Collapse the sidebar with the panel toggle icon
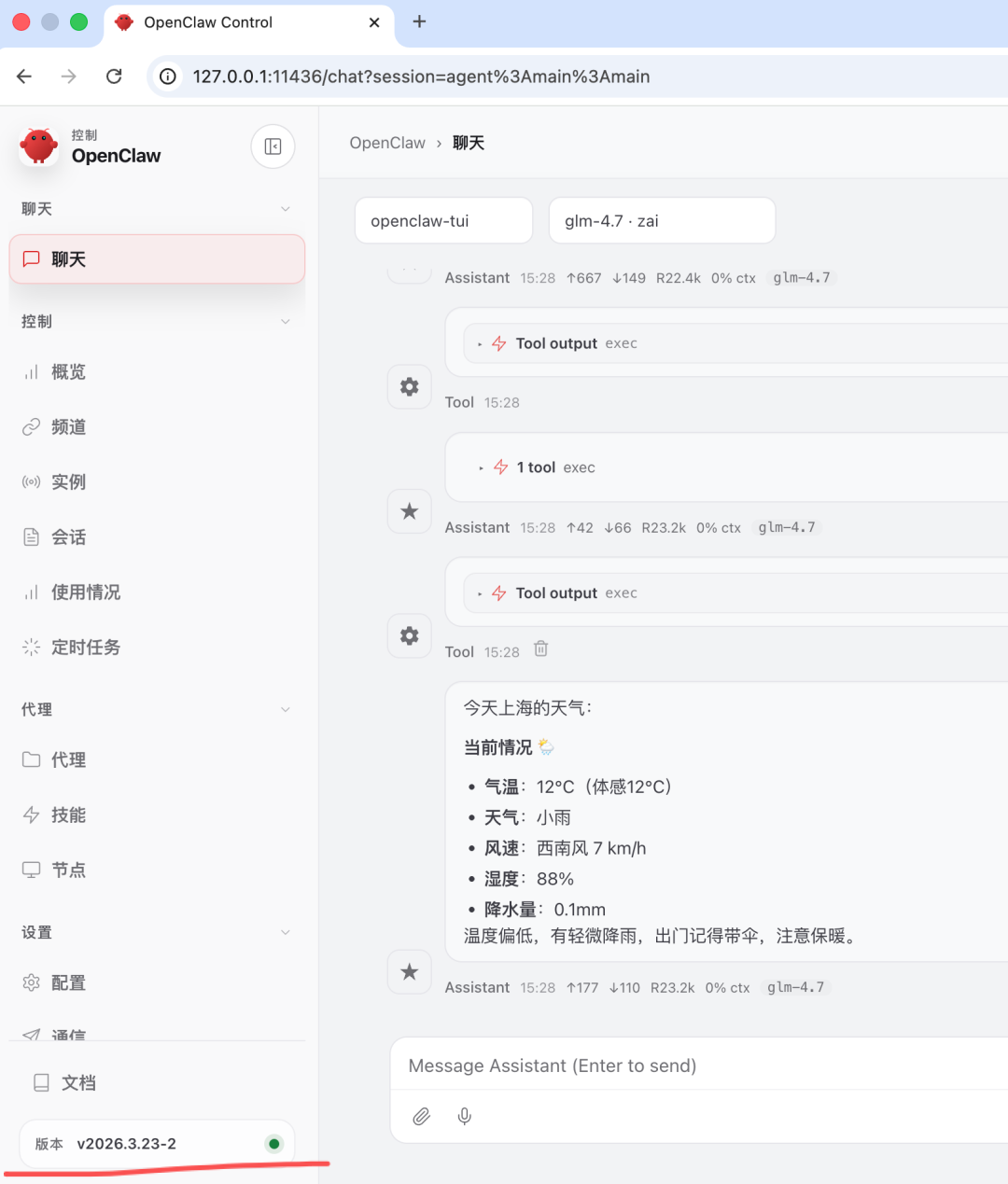This screenshot has width=1008, height=1184. point(273,146)
